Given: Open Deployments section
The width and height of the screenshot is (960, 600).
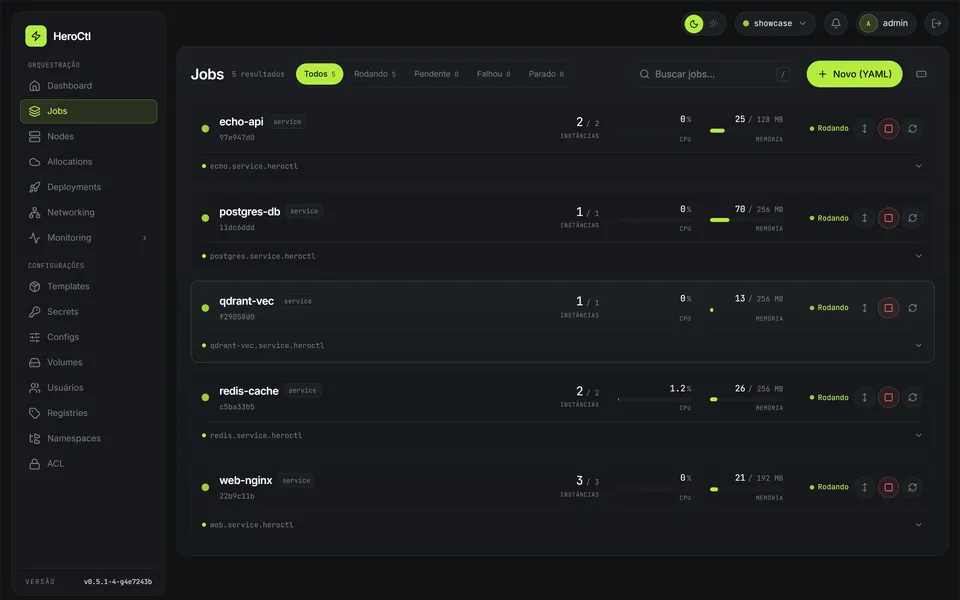Looking at the screenshot, I should tap(88, 187).
